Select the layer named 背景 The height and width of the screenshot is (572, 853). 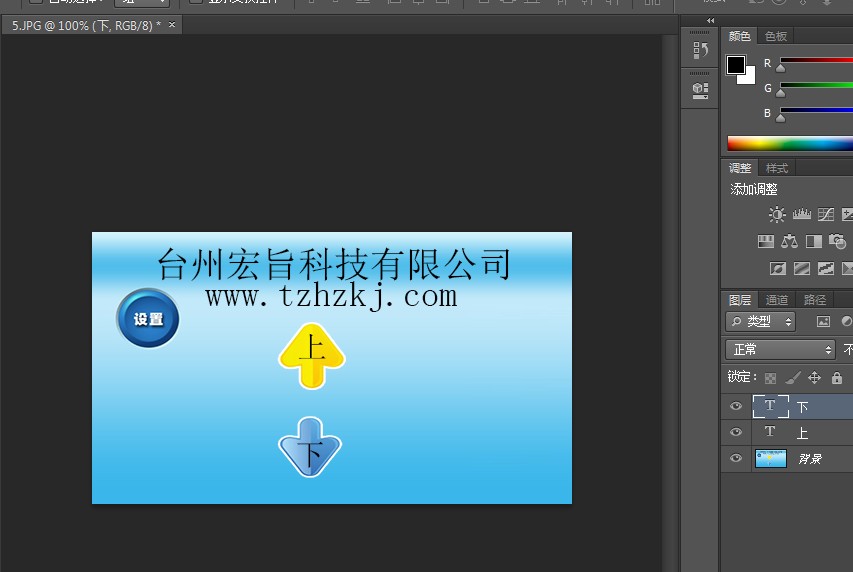coord(809,459)
